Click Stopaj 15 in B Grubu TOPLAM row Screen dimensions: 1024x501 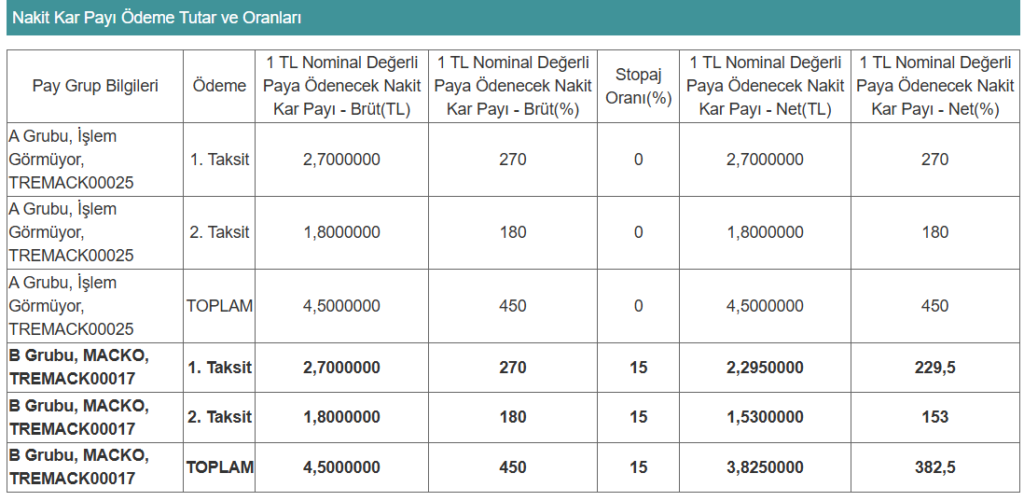pos(638,467)
